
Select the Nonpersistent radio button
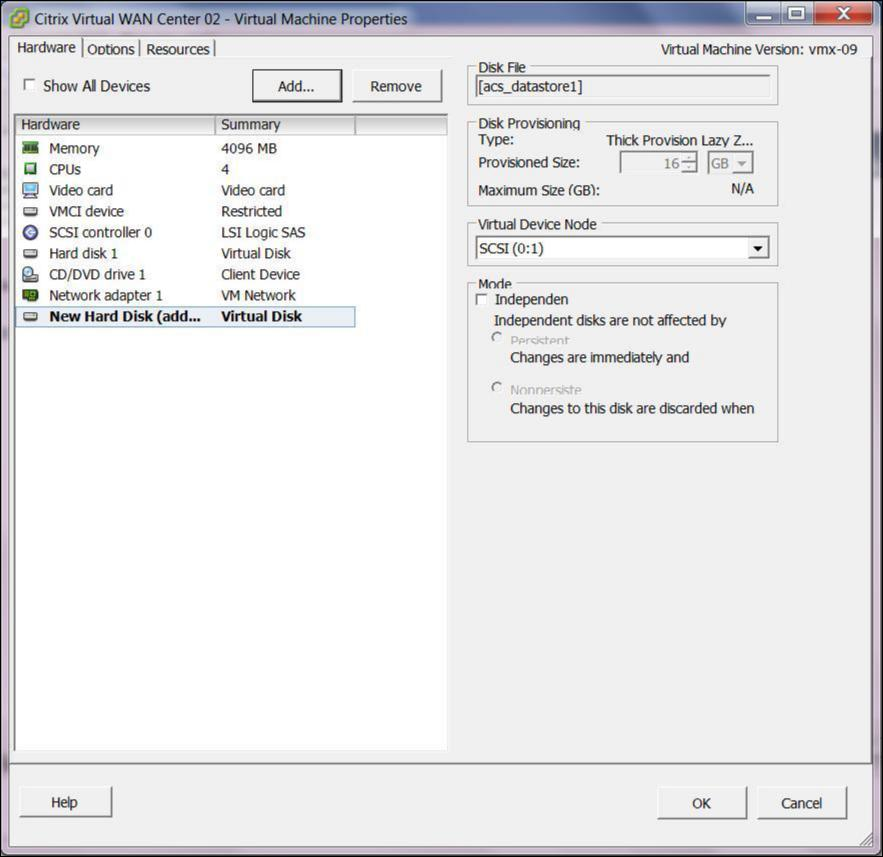[x=496, y=387]
